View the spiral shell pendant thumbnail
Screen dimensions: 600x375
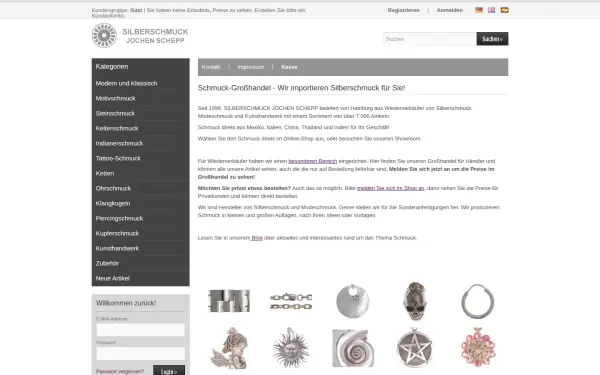pyautogui.click(x=353, y=348)
